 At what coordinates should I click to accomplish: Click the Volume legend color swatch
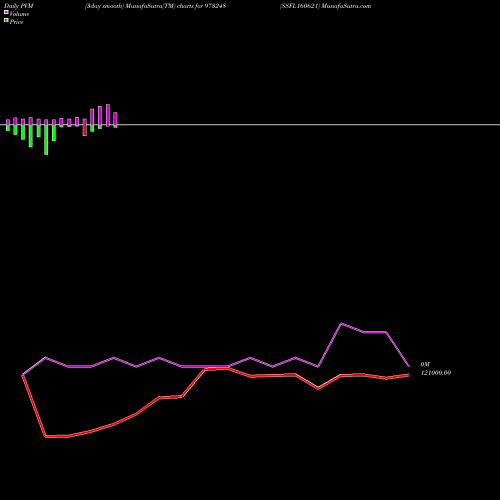point(6,12)
